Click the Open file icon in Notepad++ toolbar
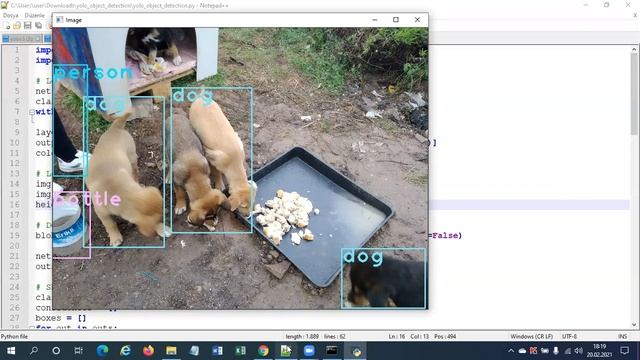 (17, 26)
